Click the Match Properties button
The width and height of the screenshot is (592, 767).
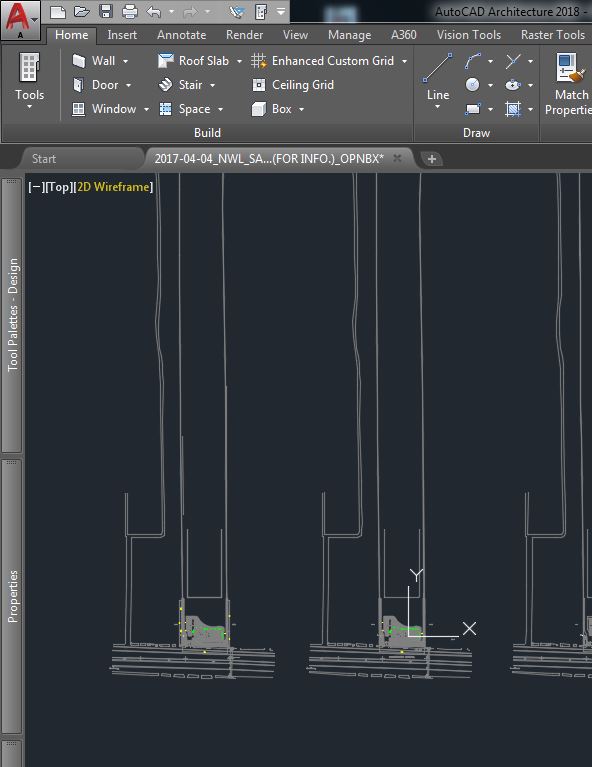pos(570,84)
